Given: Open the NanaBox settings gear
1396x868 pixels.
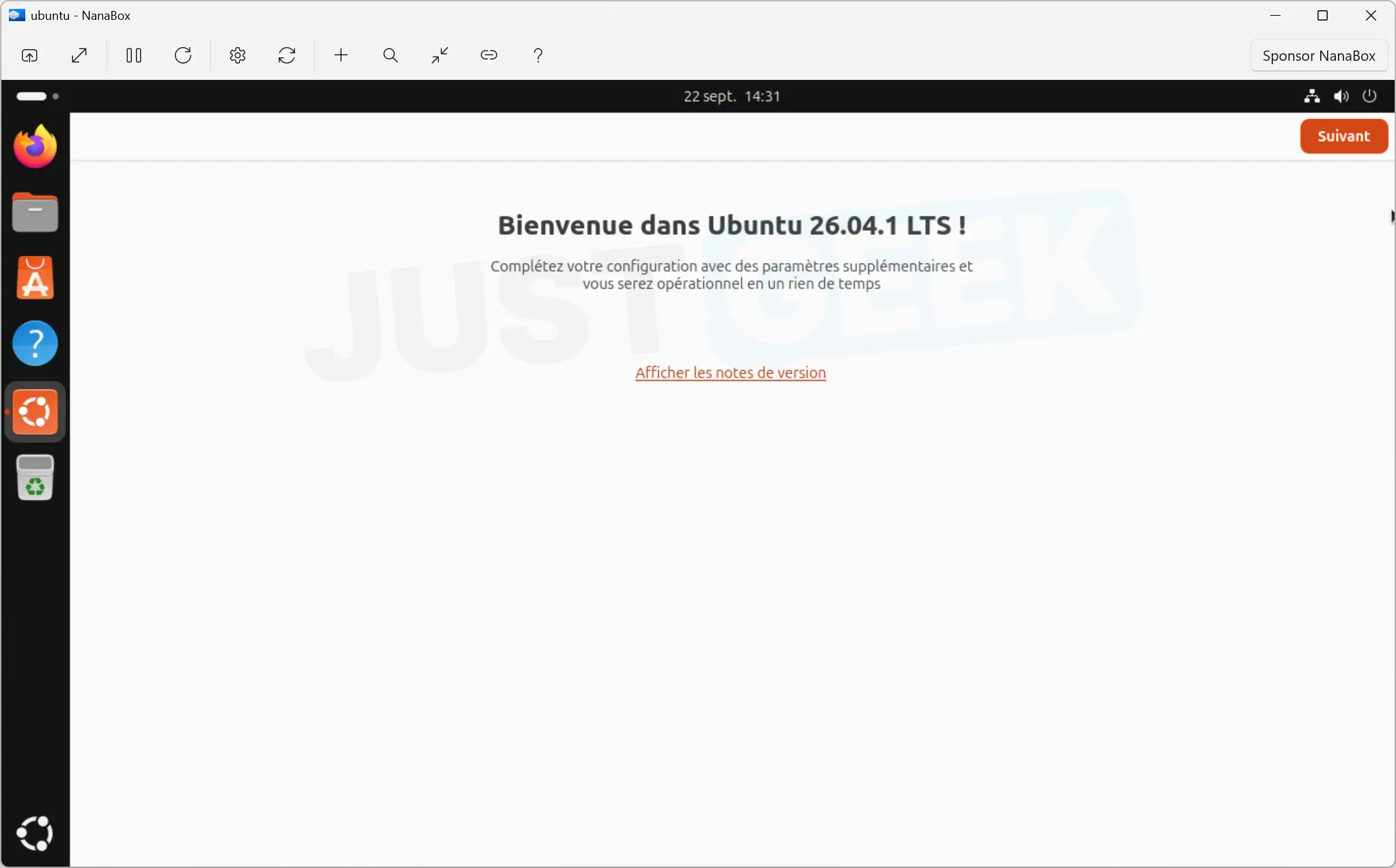Looking at the screenshot, I should click(x=238, y=55).
